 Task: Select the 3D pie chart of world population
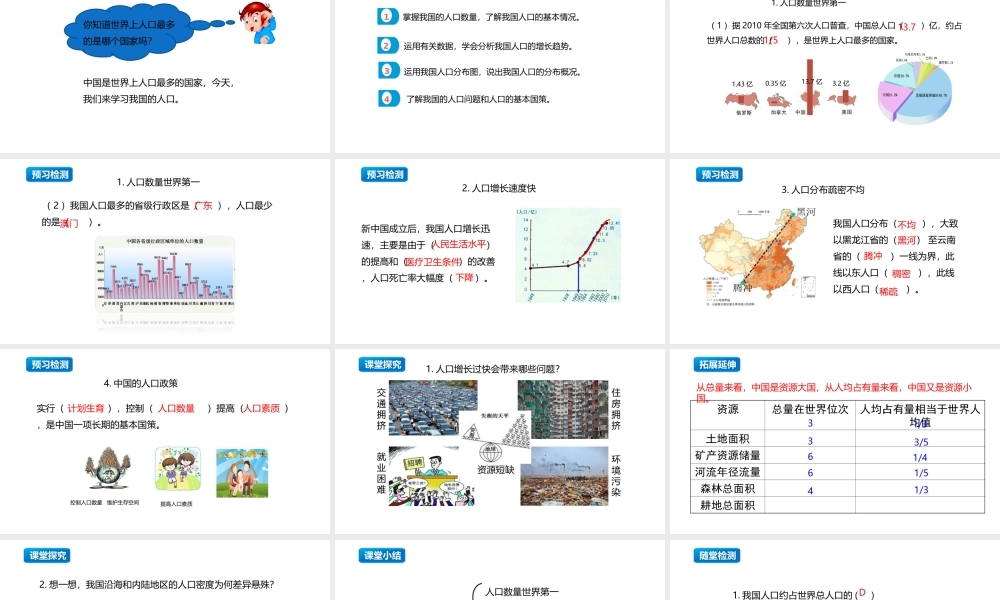coord(915,89)
